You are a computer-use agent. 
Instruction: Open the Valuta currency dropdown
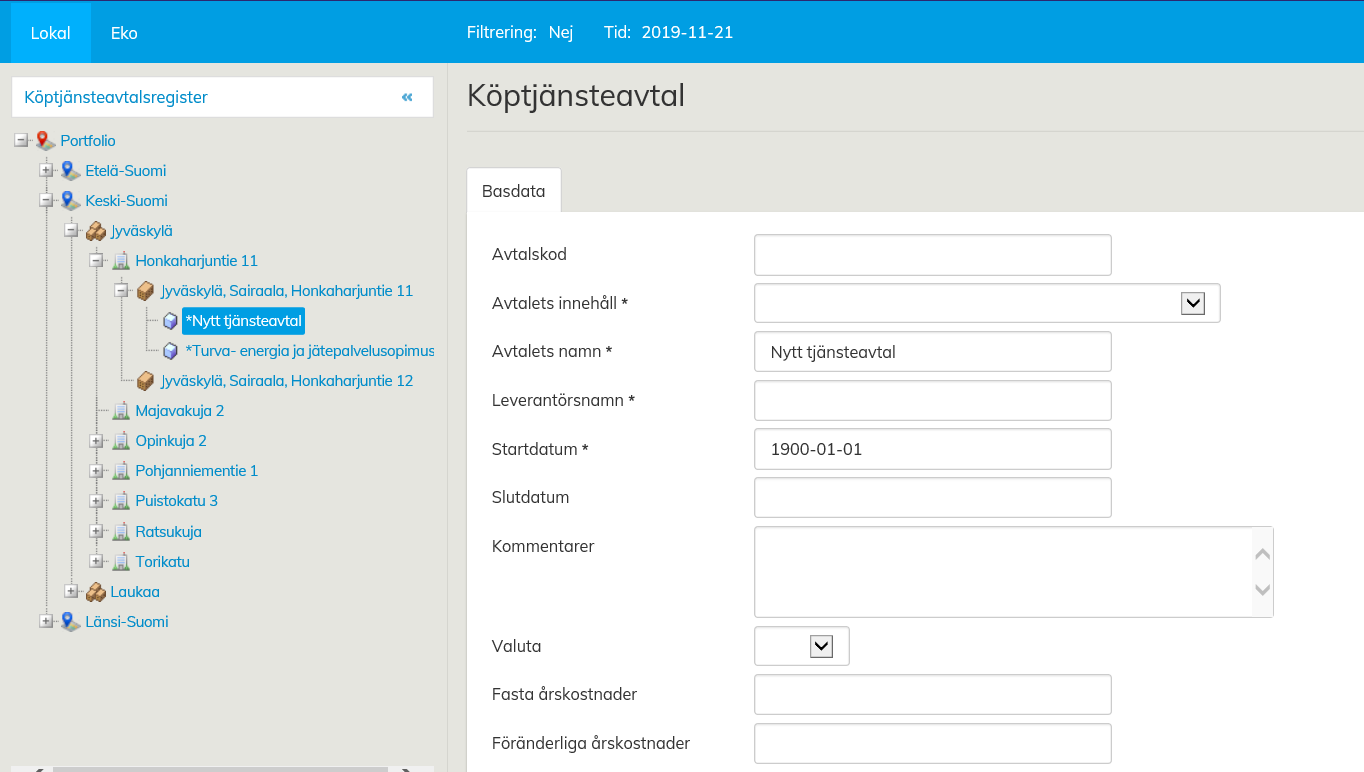tap(821, 646)
